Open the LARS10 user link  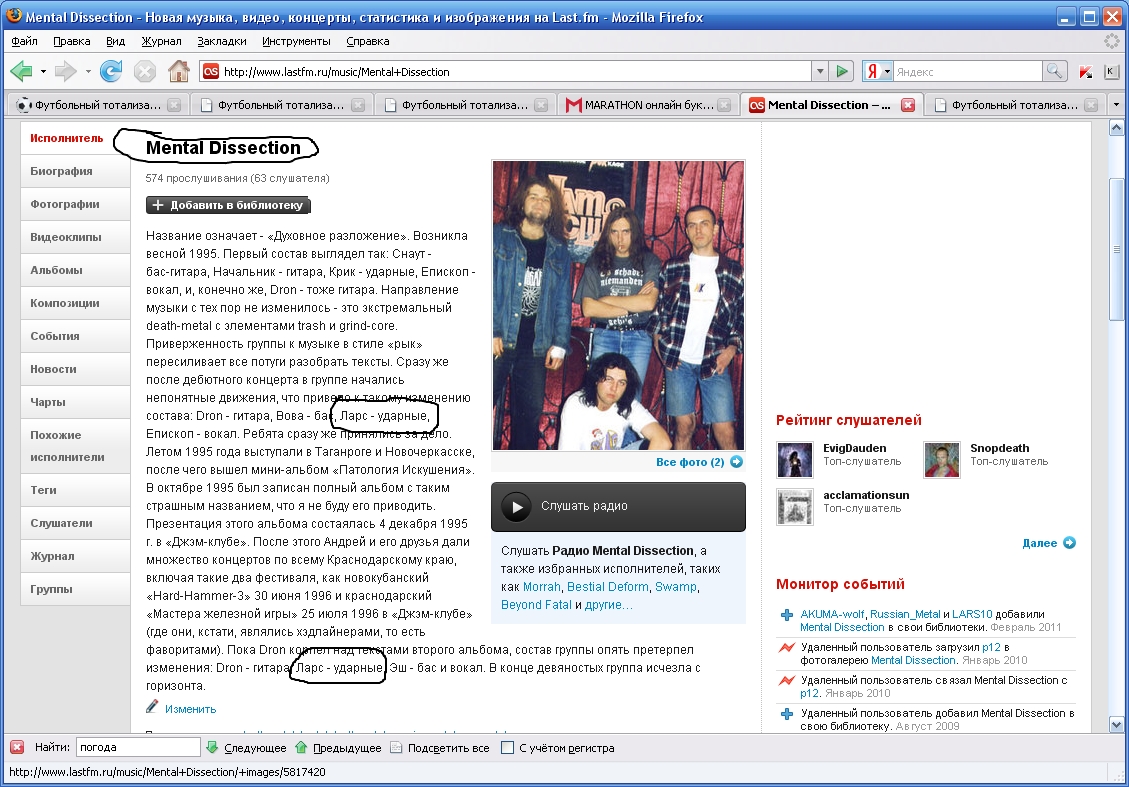tap(972, 614)
